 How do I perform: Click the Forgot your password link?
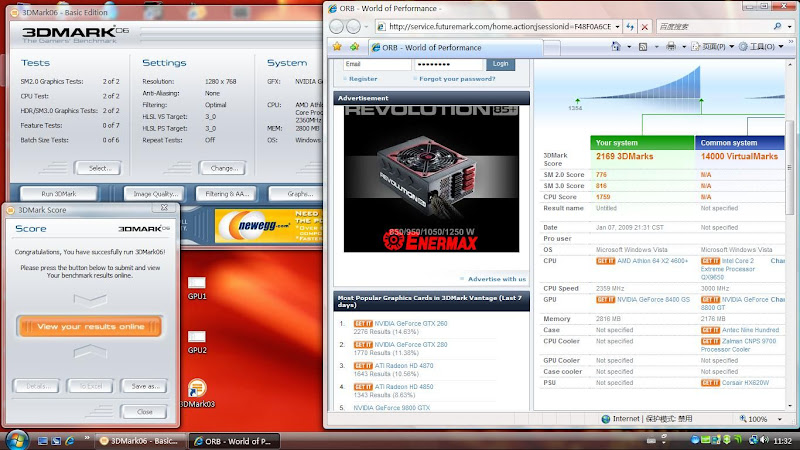click(457, 78)
